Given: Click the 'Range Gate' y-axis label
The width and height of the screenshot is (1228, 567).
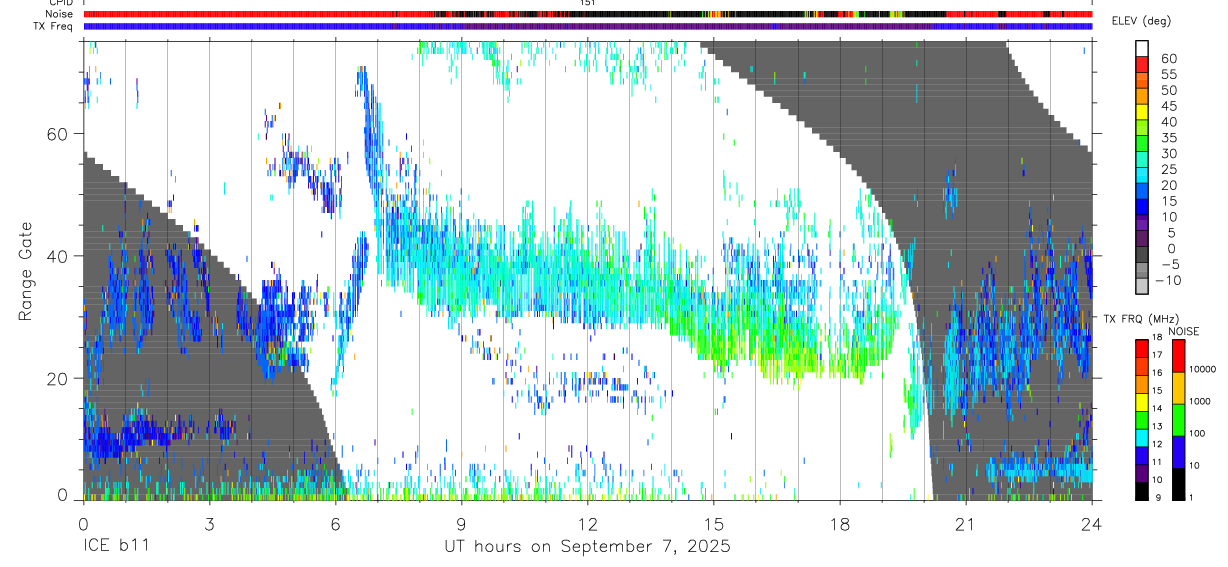Looking at the screenshot, I should coord(25,271).
